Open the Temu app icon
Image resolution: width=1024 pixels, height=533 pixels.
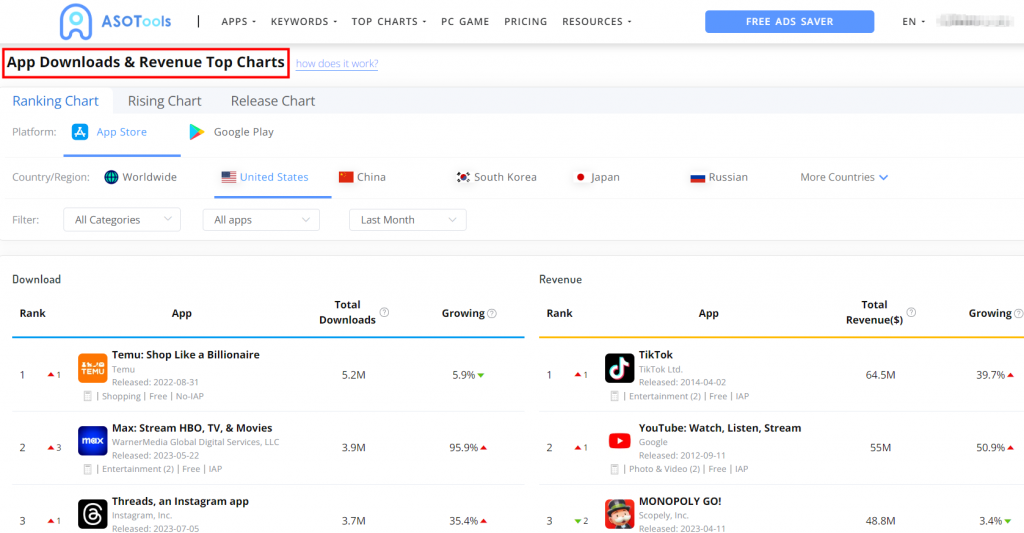(x=92, y=368)
